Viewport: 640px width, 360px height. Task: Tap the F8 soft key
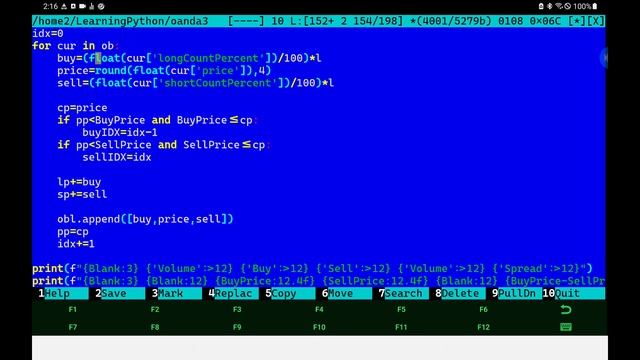point(155,327)
